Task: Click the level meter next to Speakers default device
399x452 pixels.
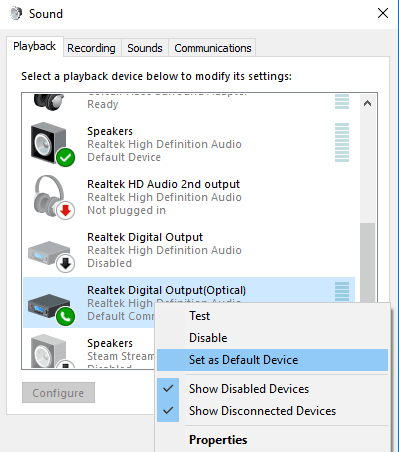Action: tap(342, 143)
